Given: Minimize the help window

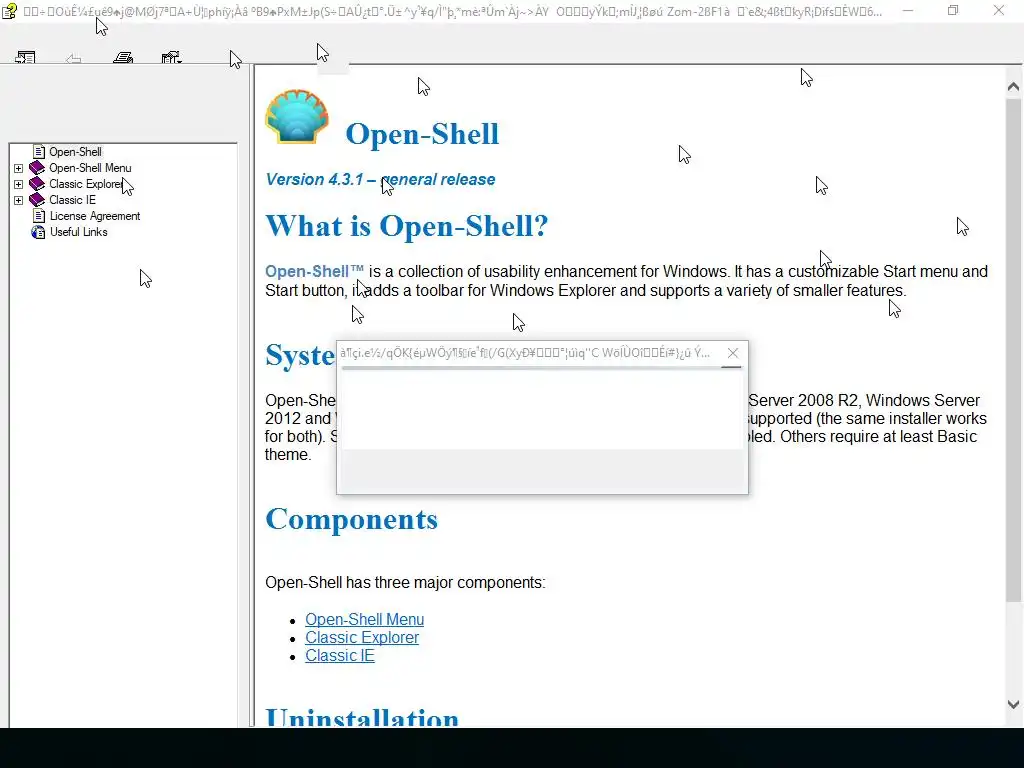Looking at the screenshot, I should [x=907, y=10].
